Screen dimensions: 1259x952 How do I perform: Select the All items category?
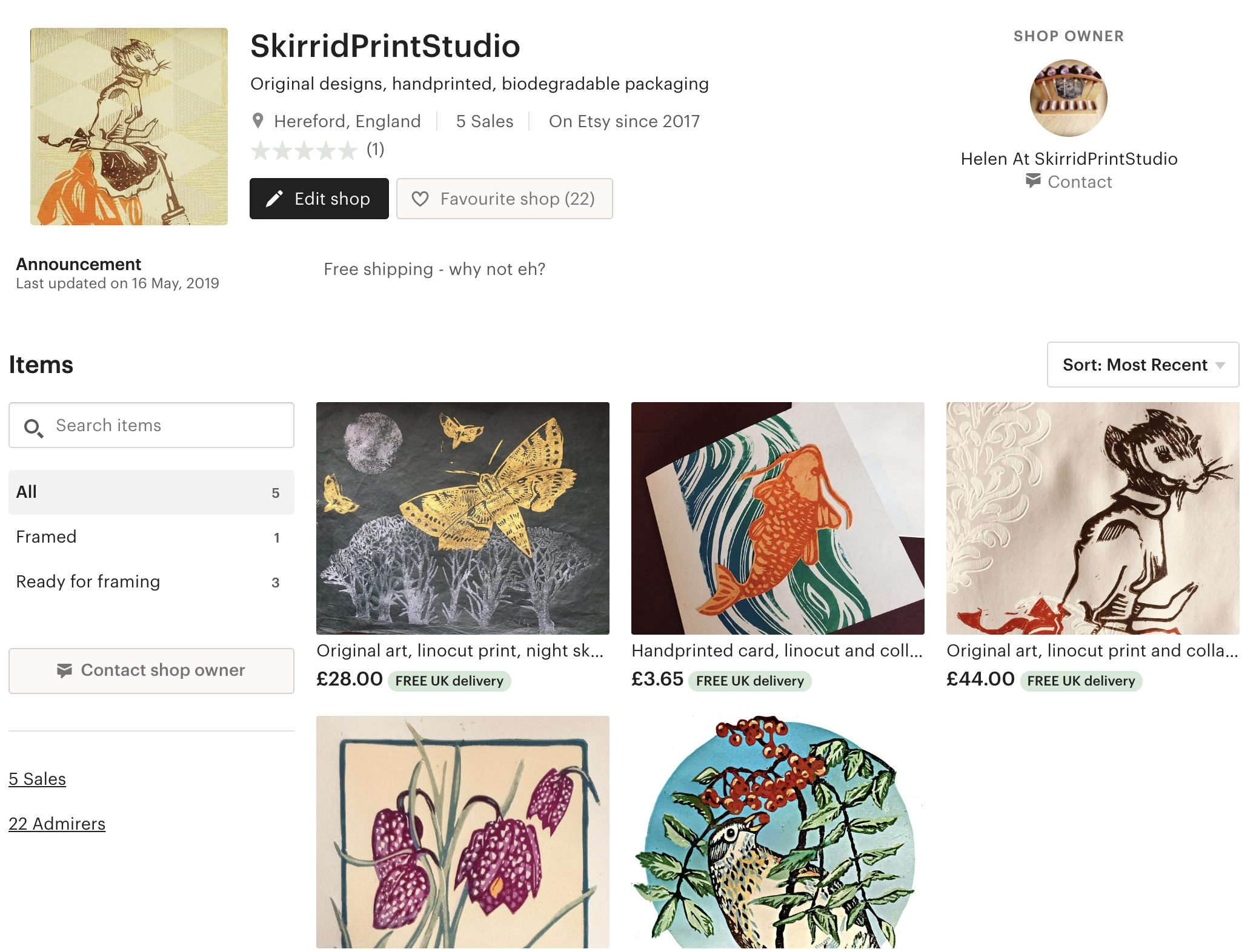(151, 492)
